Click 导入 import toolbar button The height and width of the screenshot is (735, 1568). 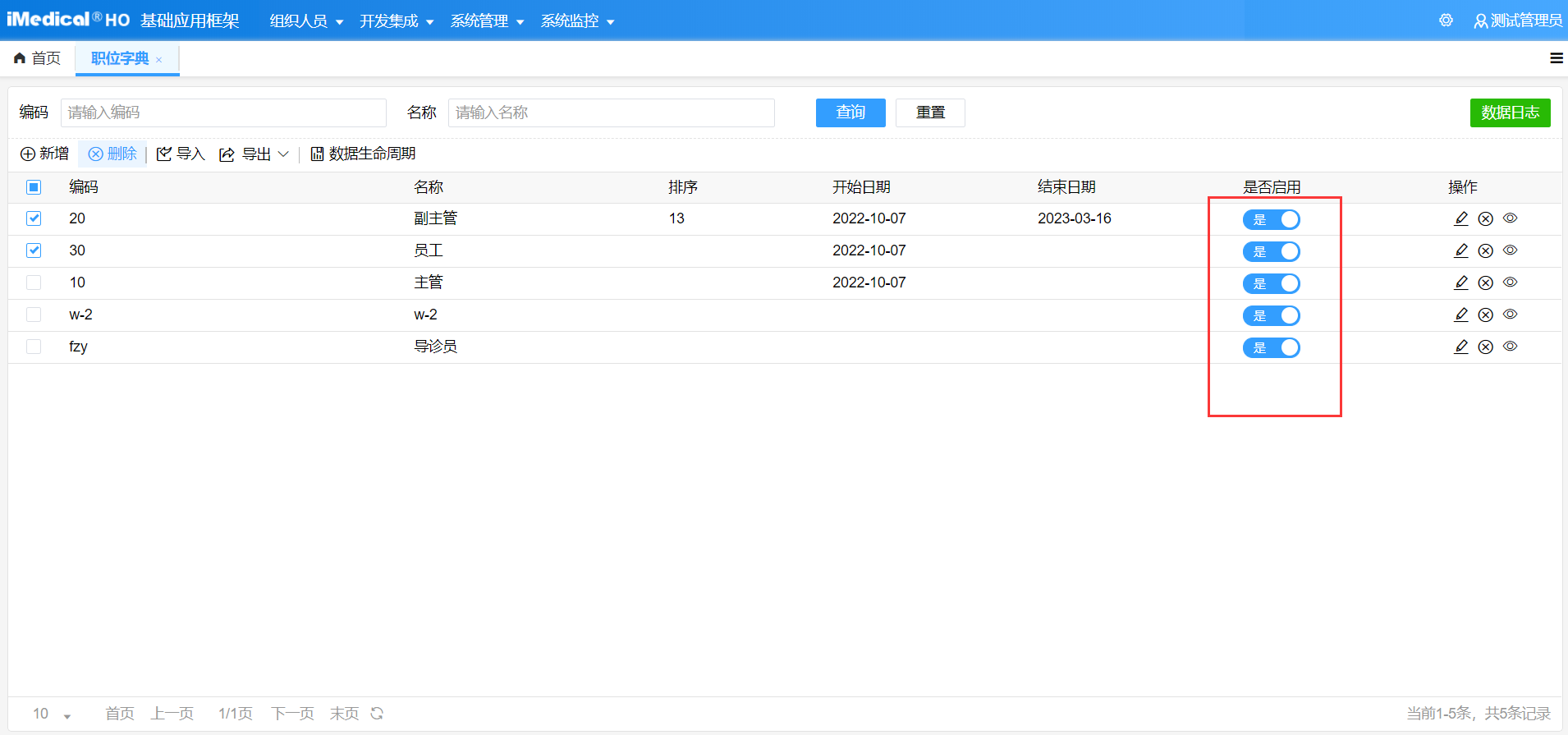pyautogui.click(x=181, y=154)
